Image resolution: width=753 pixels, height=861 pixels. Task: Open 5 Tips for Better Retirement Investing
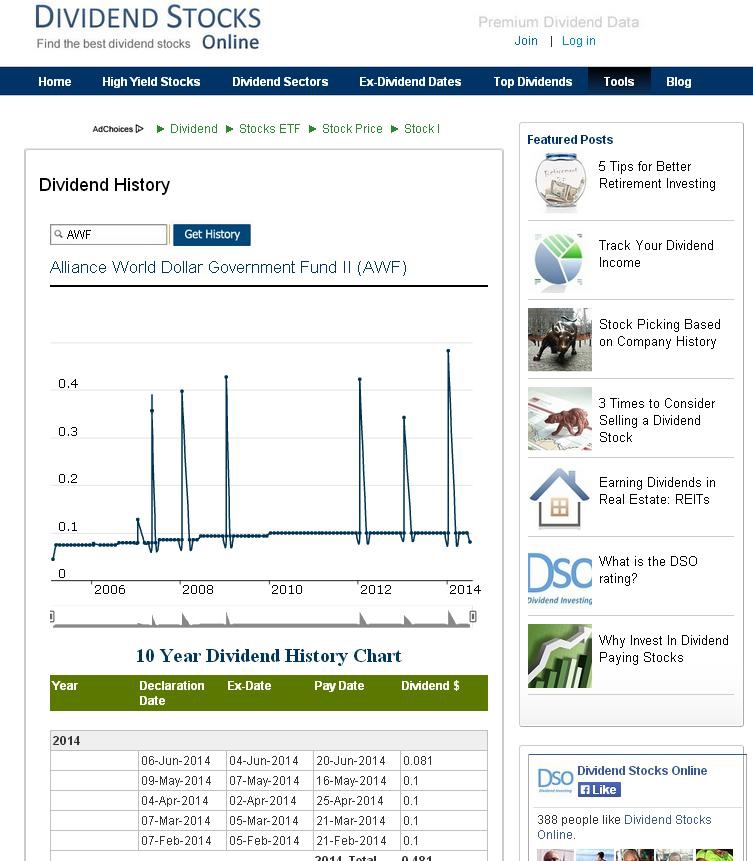click(x=657, y=175)
